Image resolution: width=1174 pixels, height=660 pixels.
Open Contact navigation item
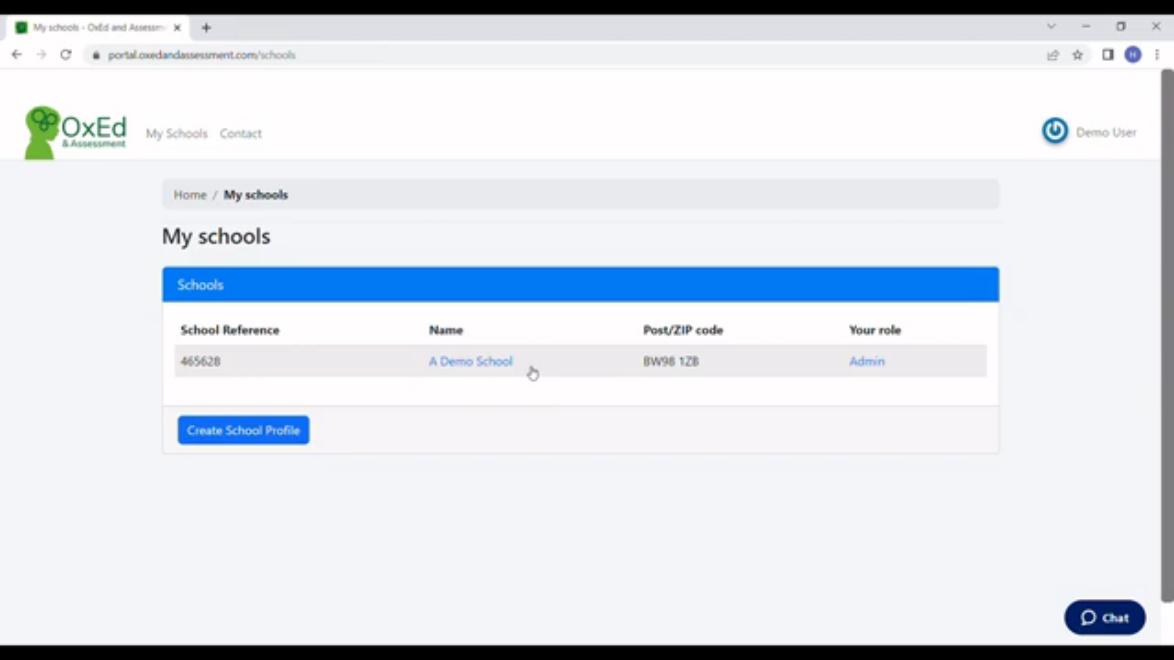[241, 133]
